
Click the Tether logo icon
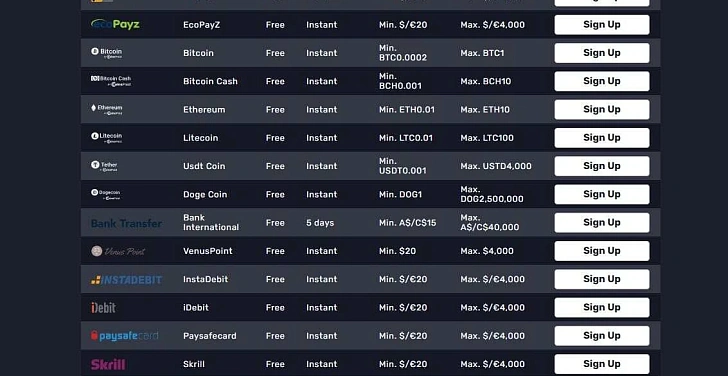104,166
